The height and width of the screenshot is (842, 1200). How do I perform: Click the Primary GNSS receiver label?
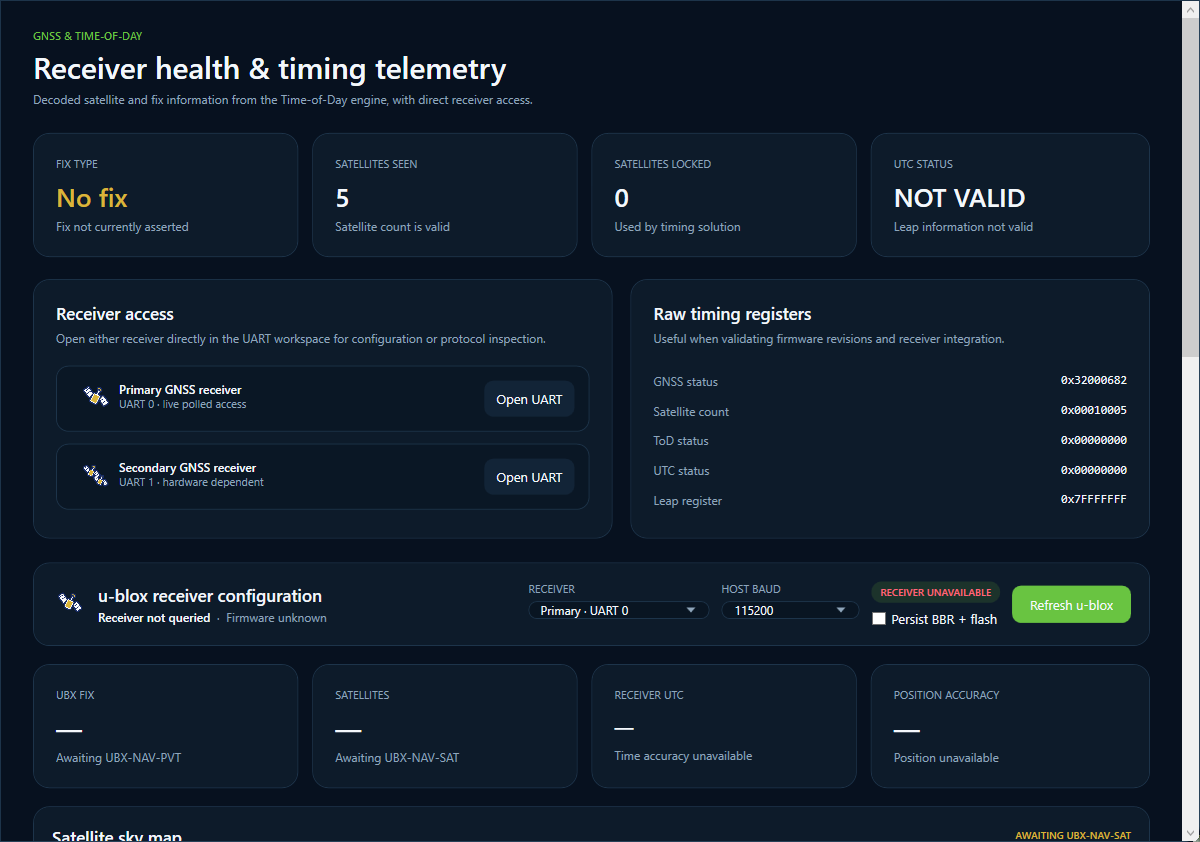click(x=180, y=390)
